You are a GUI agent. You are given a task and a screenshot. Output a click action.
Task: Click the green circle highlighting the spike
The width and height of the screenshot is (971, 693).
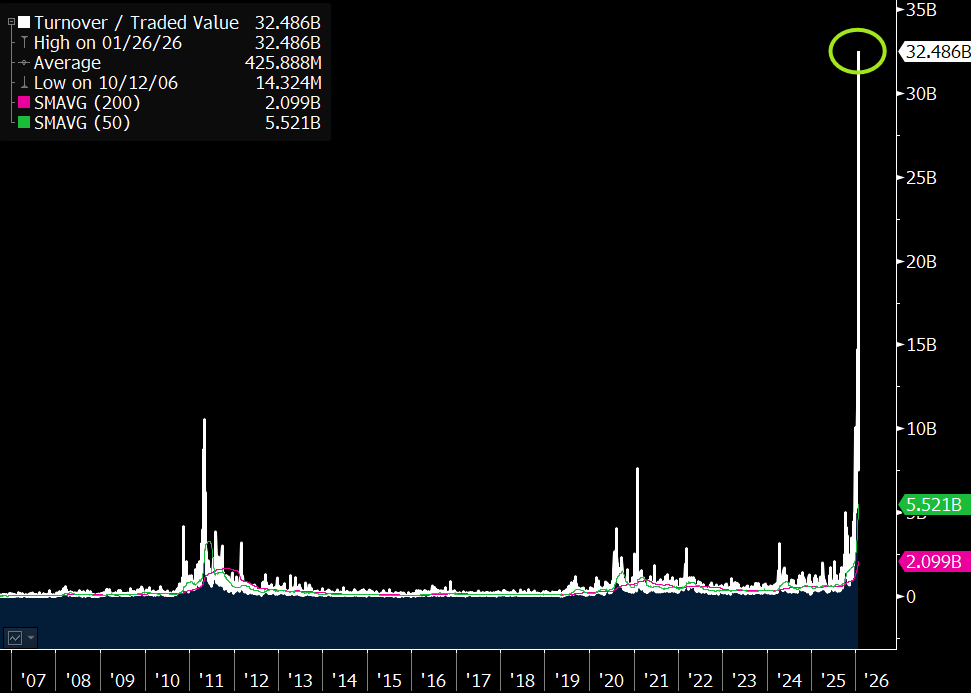[858, 52]
